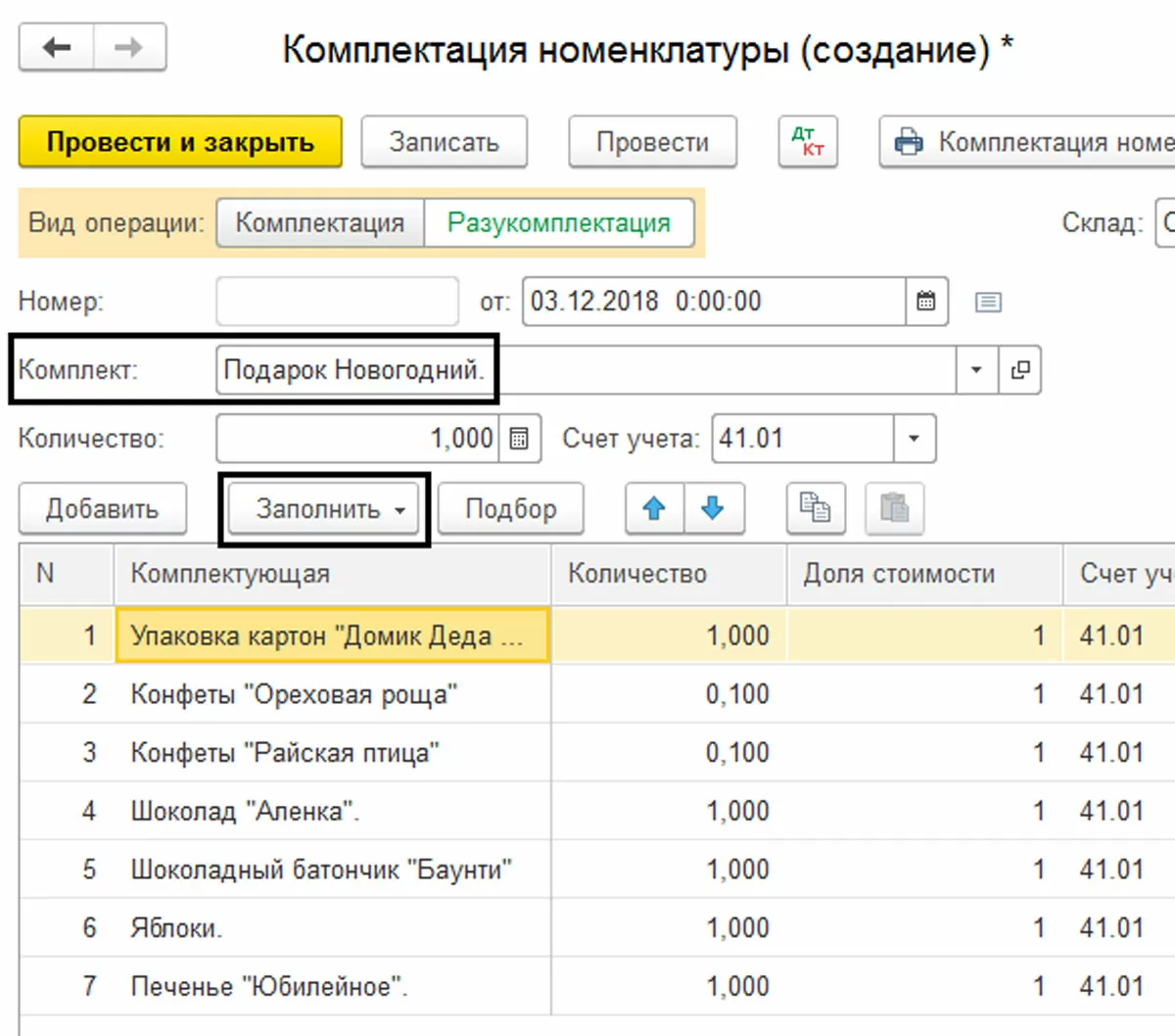Print via the Комплектация номенклатуры printer button

1027,142
